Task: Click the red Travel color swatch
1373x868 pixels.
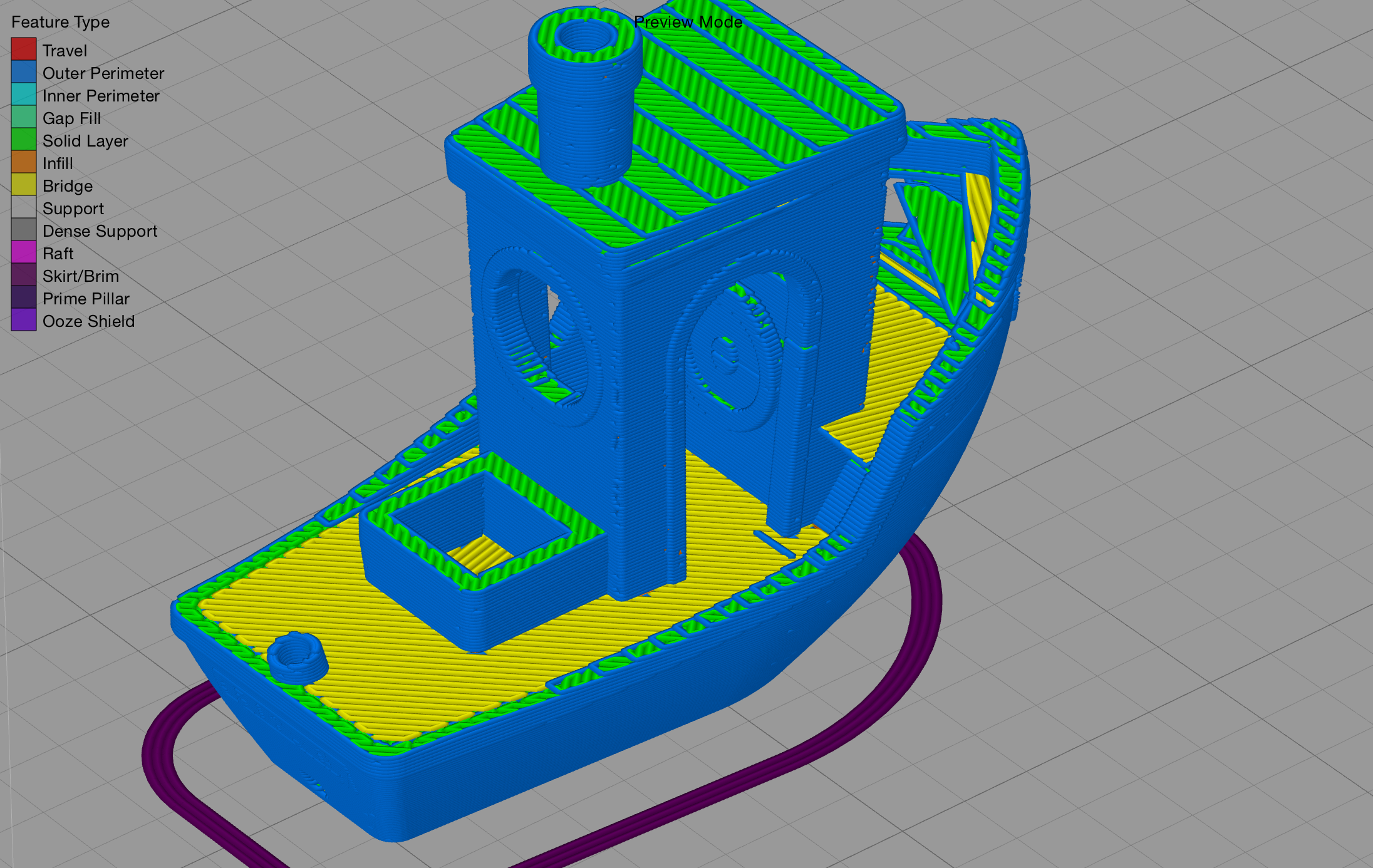Action: [x=24, y=49]
